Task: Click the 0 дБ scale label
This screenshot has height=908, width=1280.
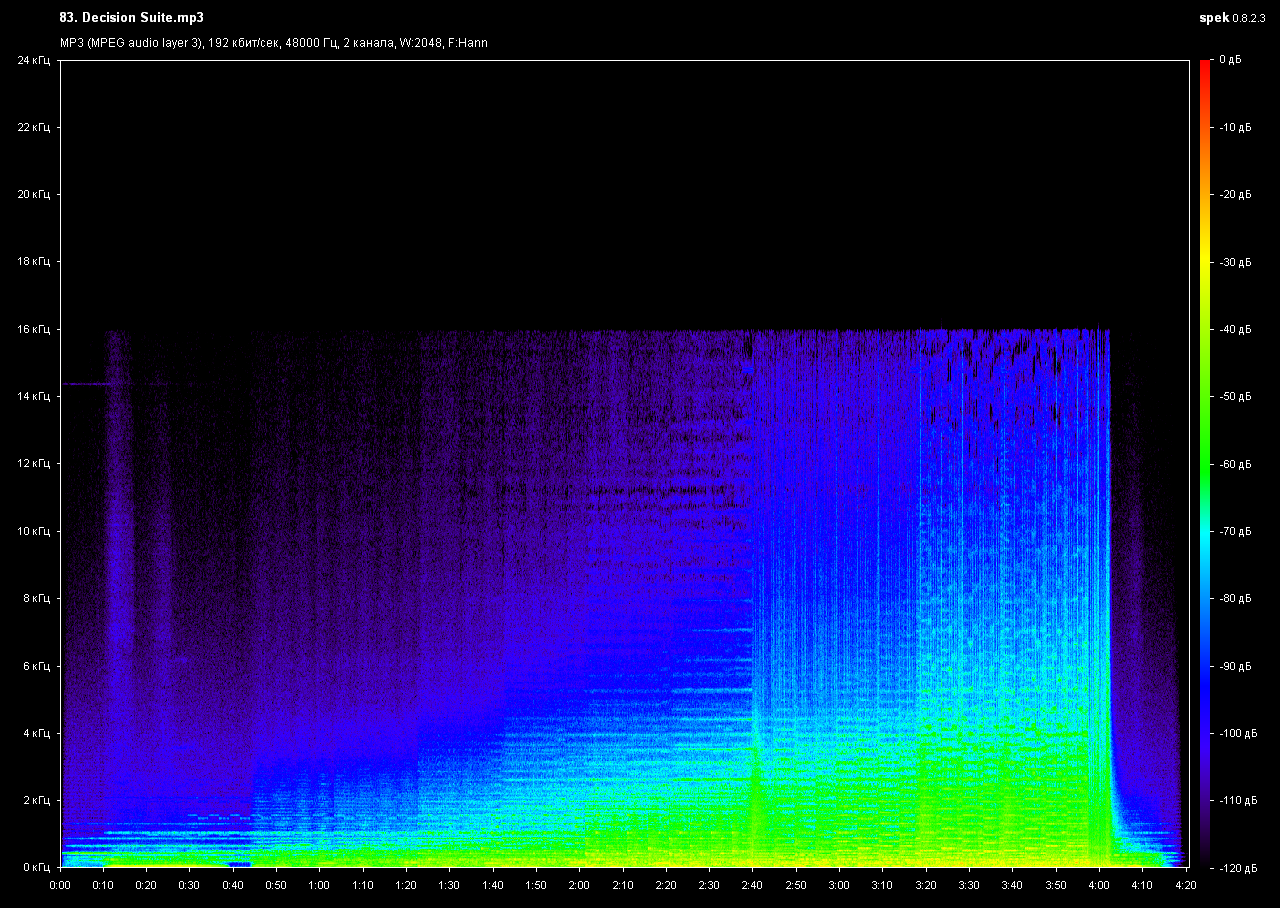Action: [1230, 61]
